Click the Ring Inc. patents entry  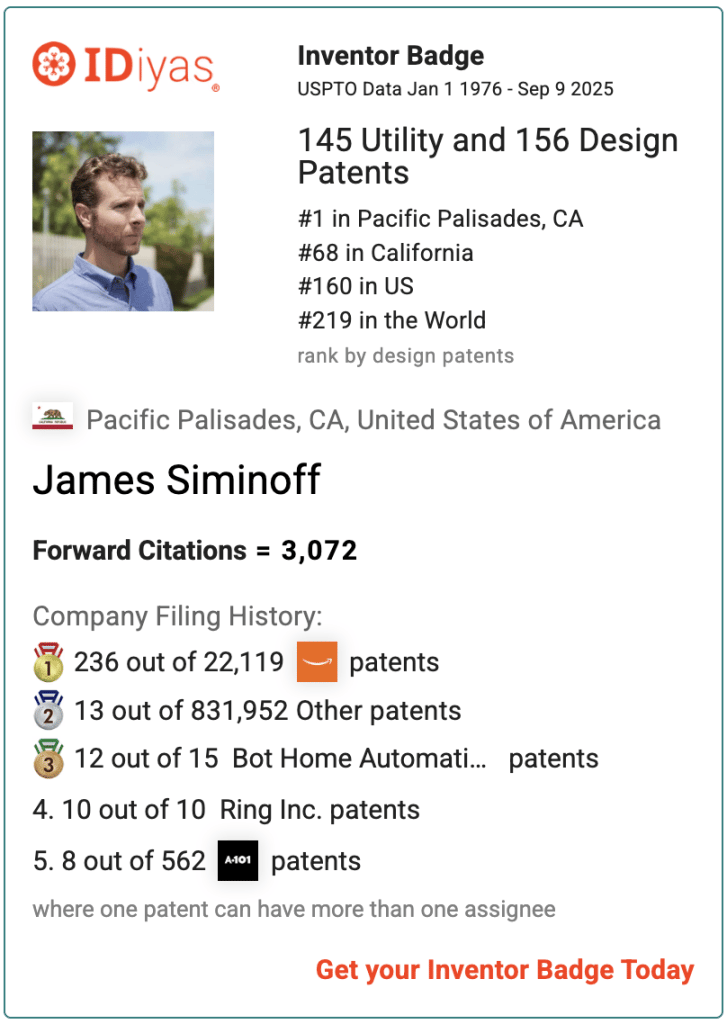(x=319, y=810)
